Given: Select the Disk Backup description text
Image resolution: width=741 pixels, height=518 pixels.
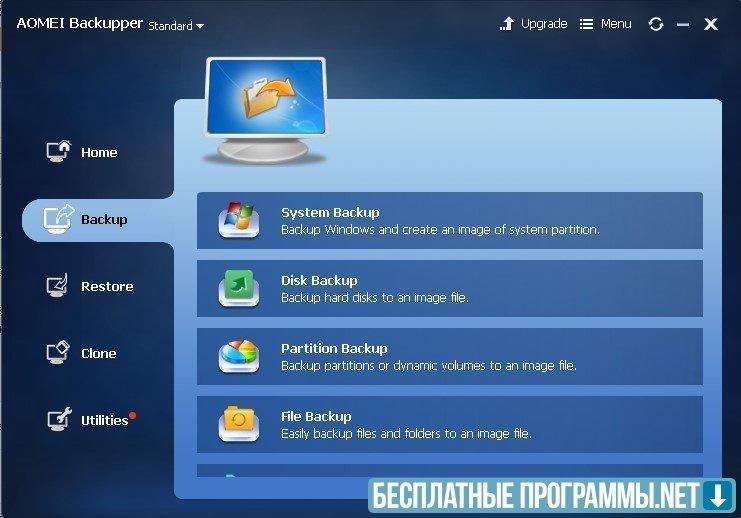Looking at the screenshot, I should 375,298.
